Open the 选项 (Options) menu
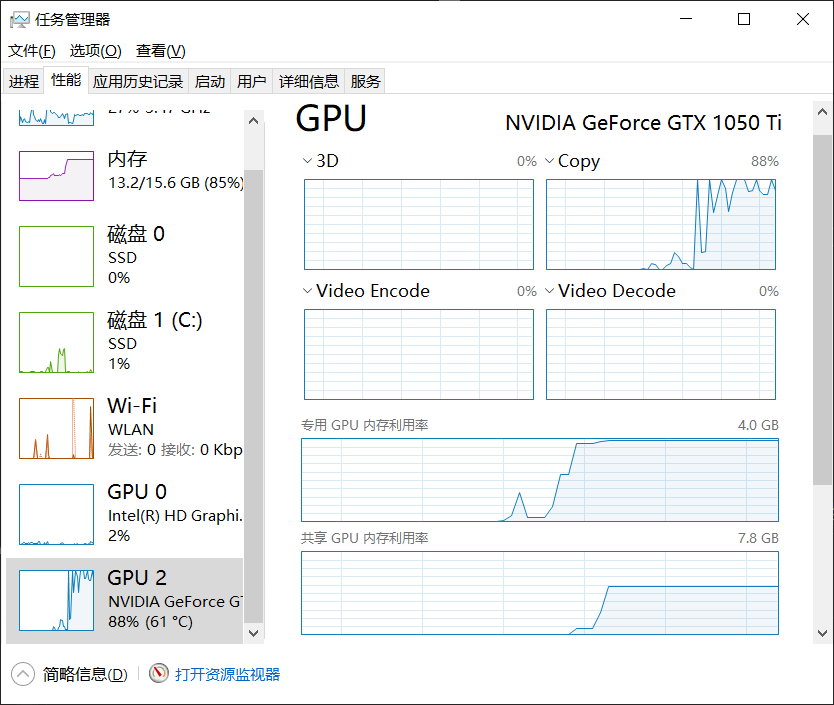Image resolution: width=834 pixels, height=705 pixels. click(96, 50)
